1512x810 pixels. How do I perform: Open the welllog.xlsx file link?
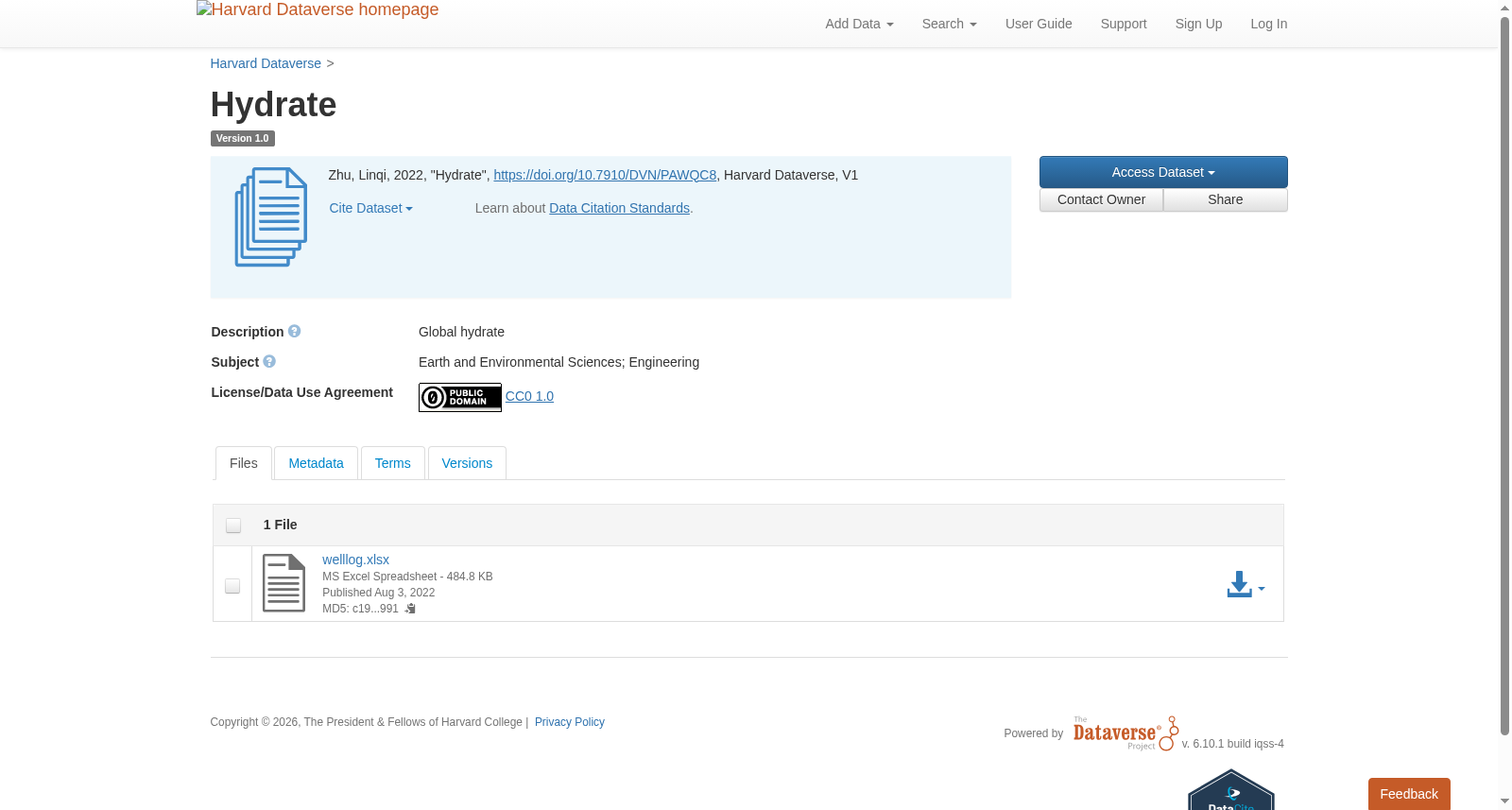pyautogui.click(x=355, y=560)
